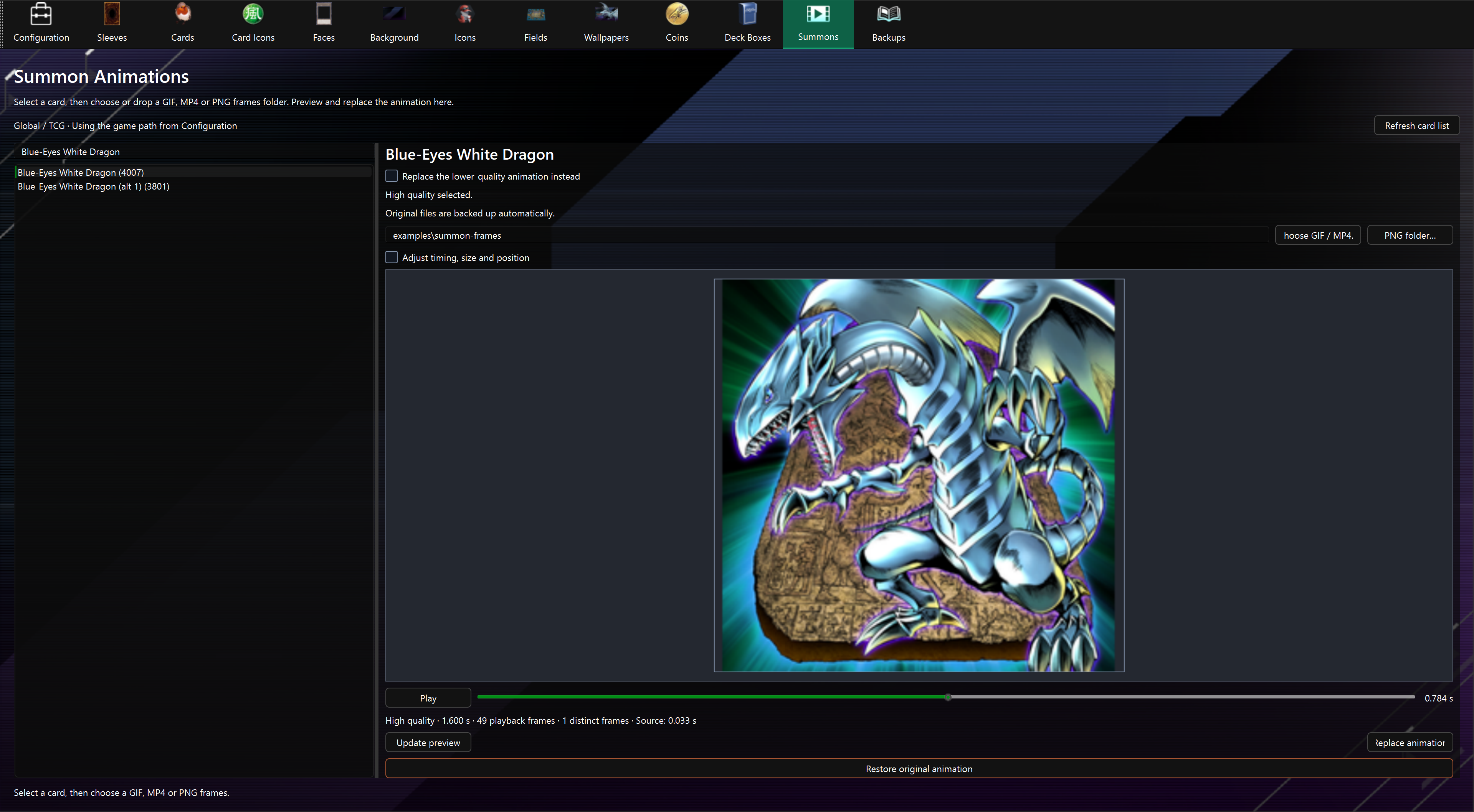Click the Blue-Eyes dragon preview image
This screenshot has height=812, width=1474.
919,475
